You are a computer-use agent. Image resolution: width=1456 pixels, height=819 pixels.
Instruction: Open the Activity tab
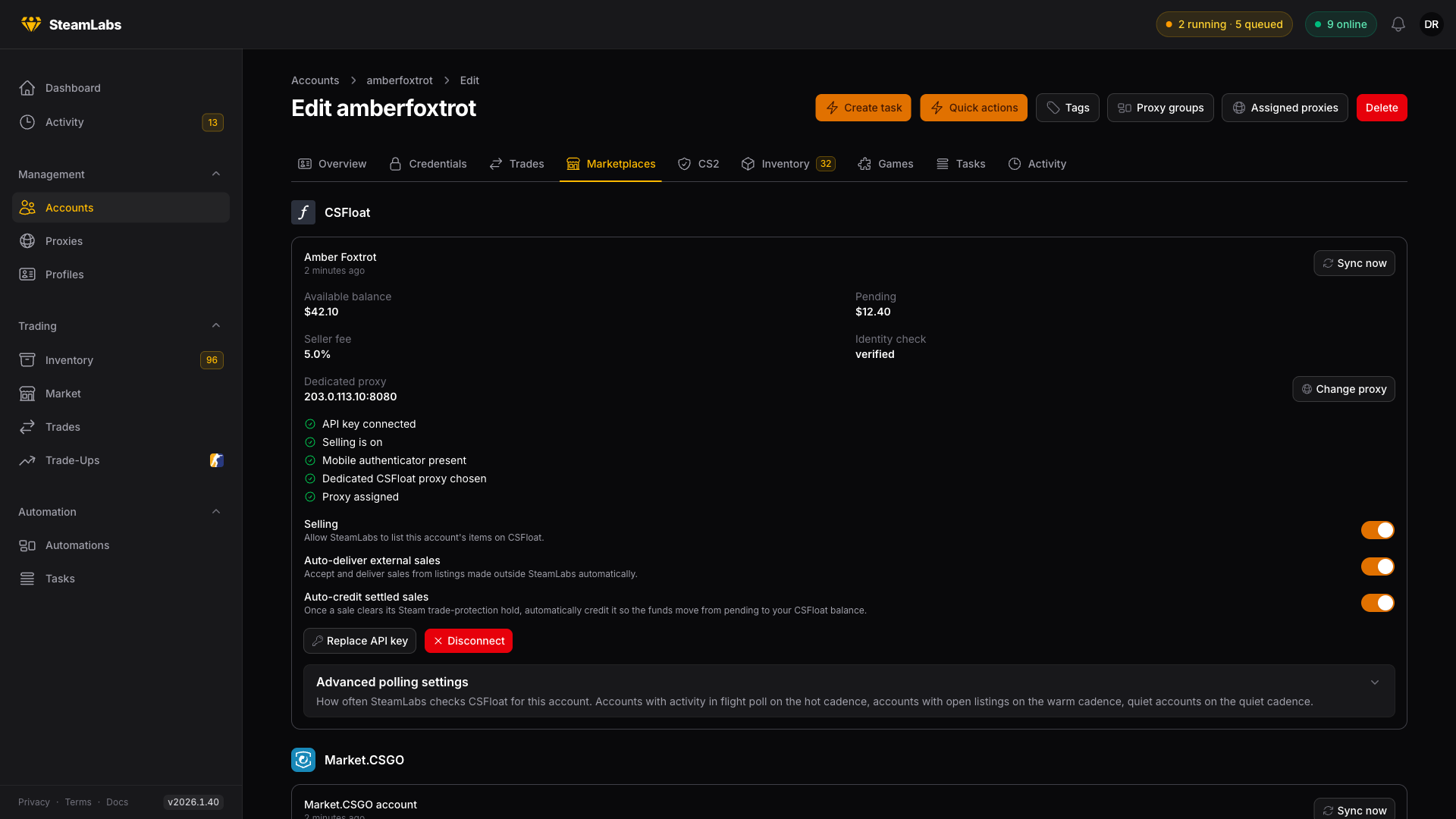click(x=1037, y=164)
